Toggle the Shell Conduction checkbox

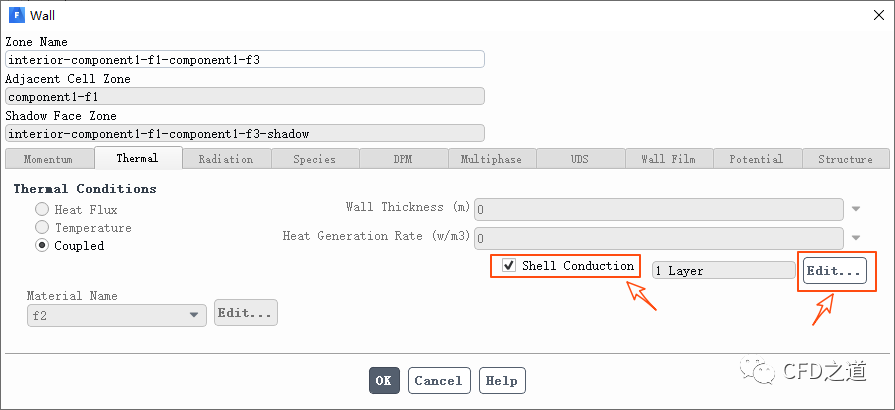[x=509, y=266]
